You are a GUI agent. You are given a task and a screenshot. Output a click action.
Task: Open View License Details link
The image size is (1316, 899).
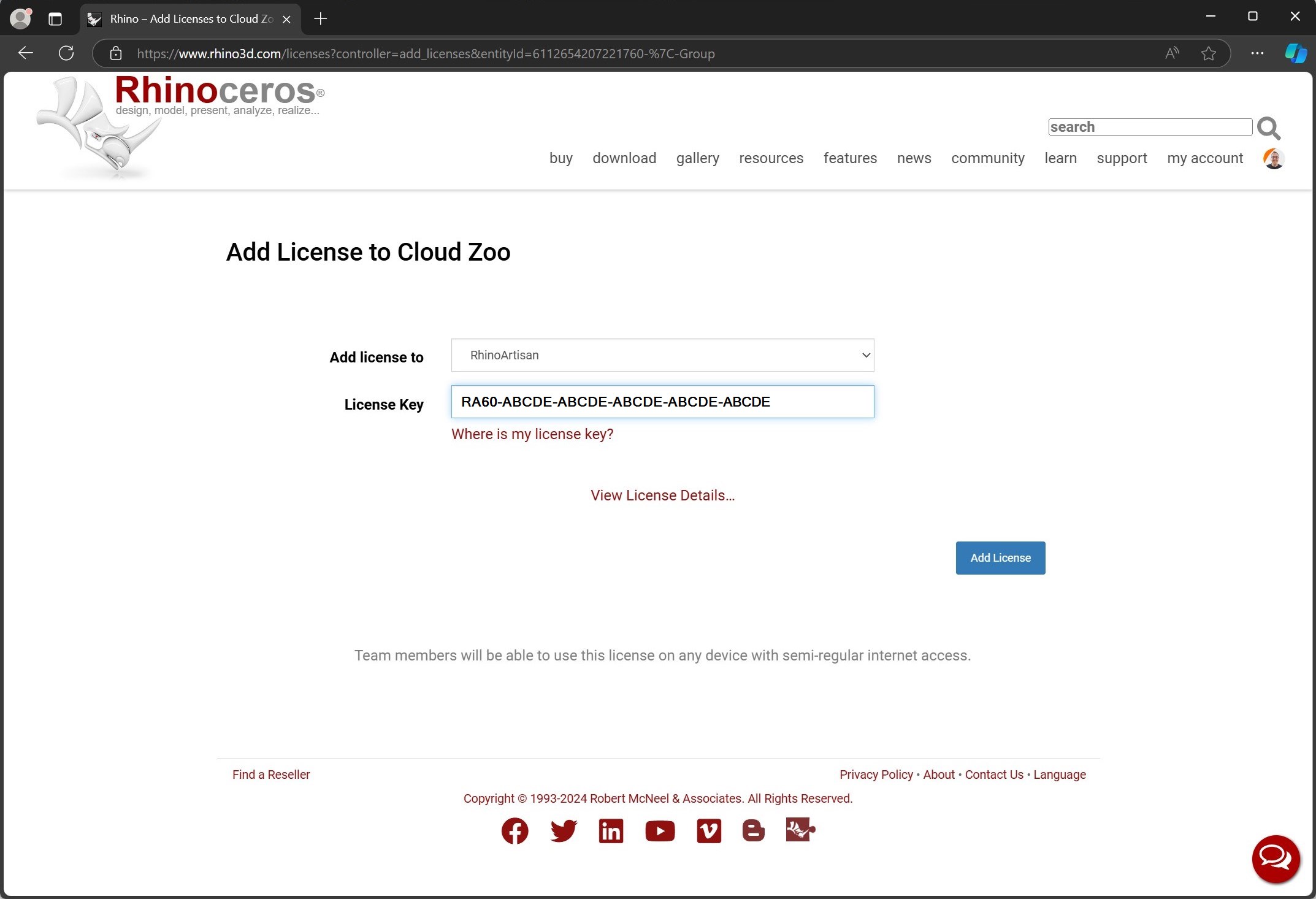662,495
